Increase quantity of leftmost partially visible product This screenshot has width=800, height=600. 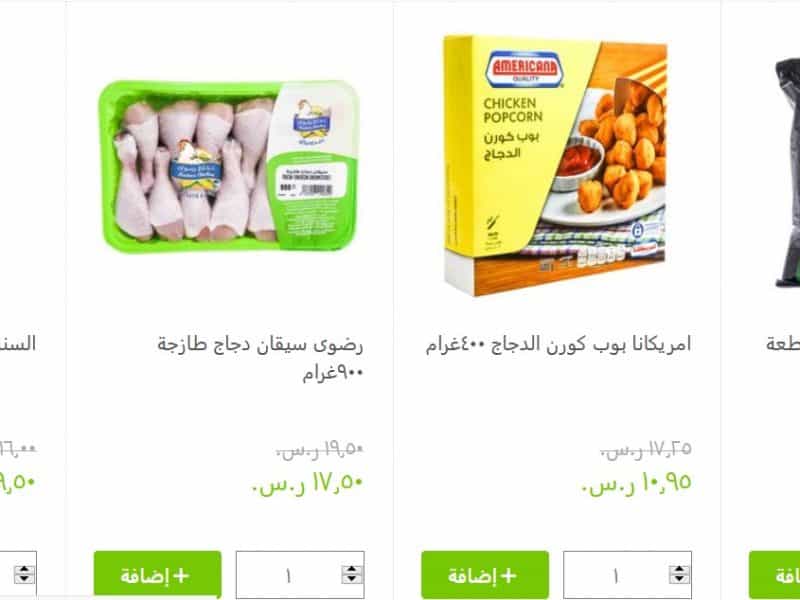coord(24,569)
